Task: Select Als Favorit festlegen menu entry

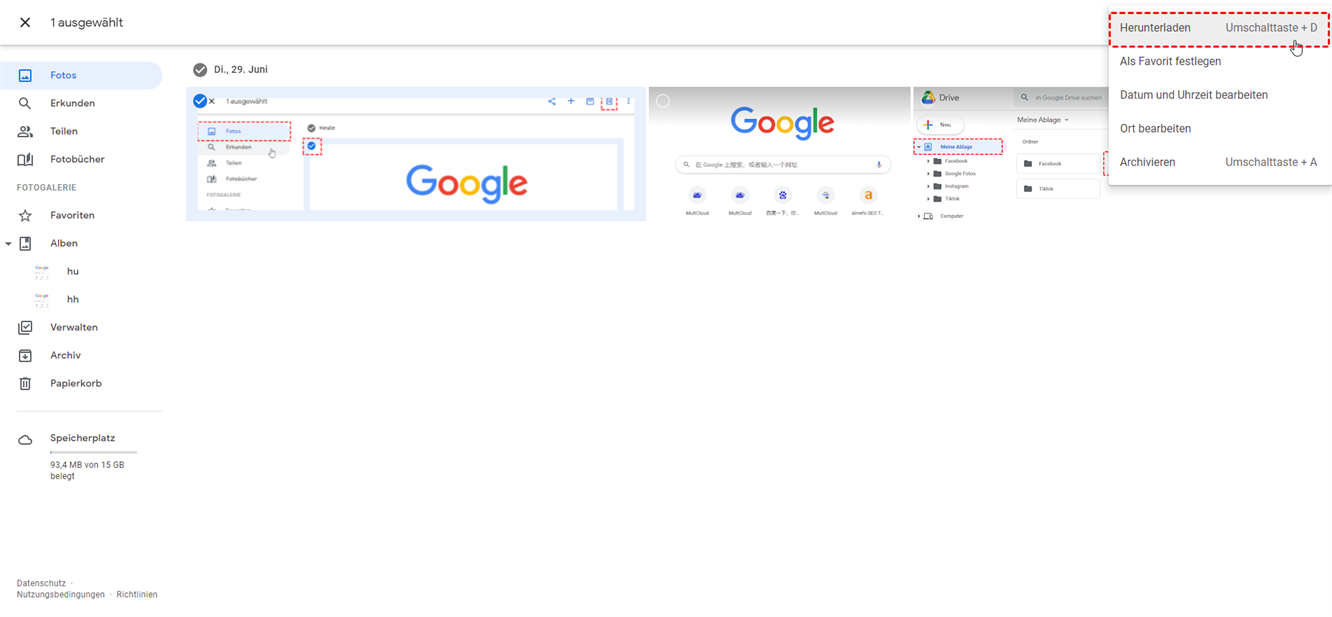Action: (1170, 61)
